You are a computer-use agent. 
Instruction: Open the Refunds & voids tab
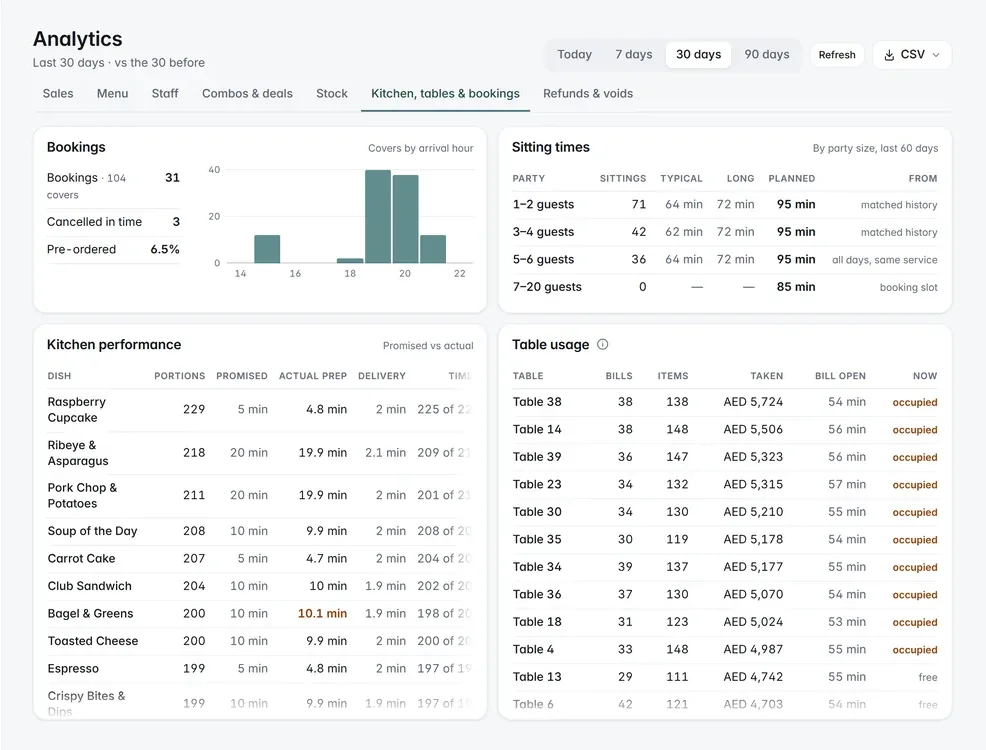588,94
